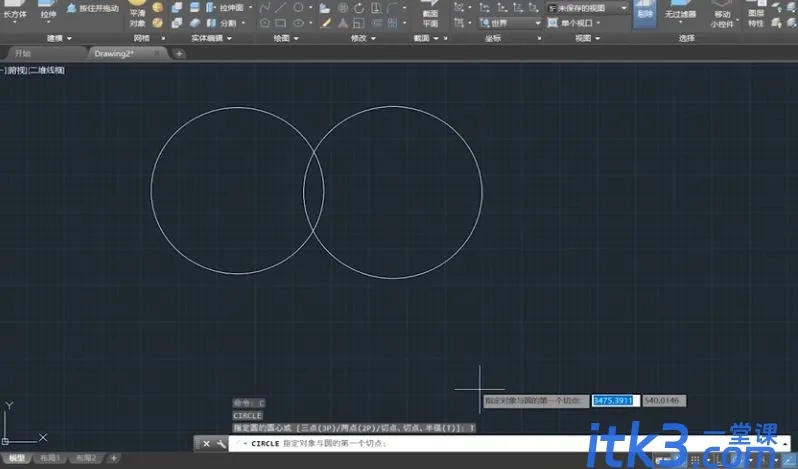Expand the 修改 panel flyout
This screenshot has height=469, width=798.
coord(363,38)
